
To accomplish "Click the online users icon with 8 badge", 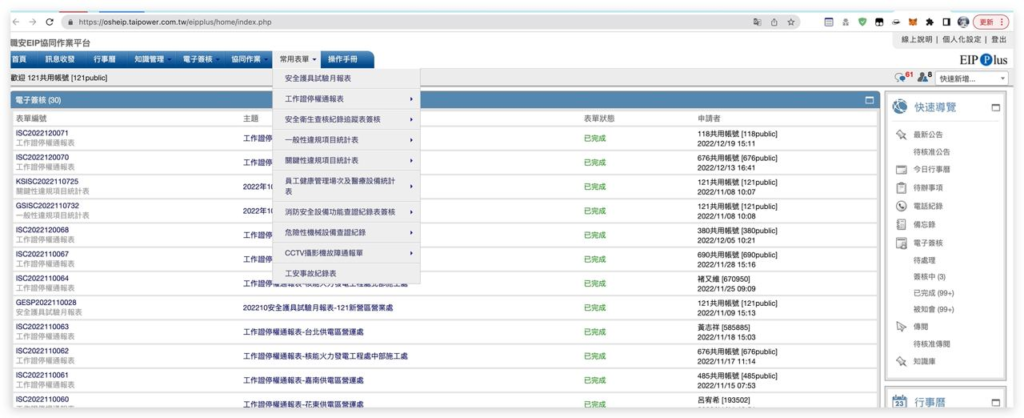I will tap(923, 78).
